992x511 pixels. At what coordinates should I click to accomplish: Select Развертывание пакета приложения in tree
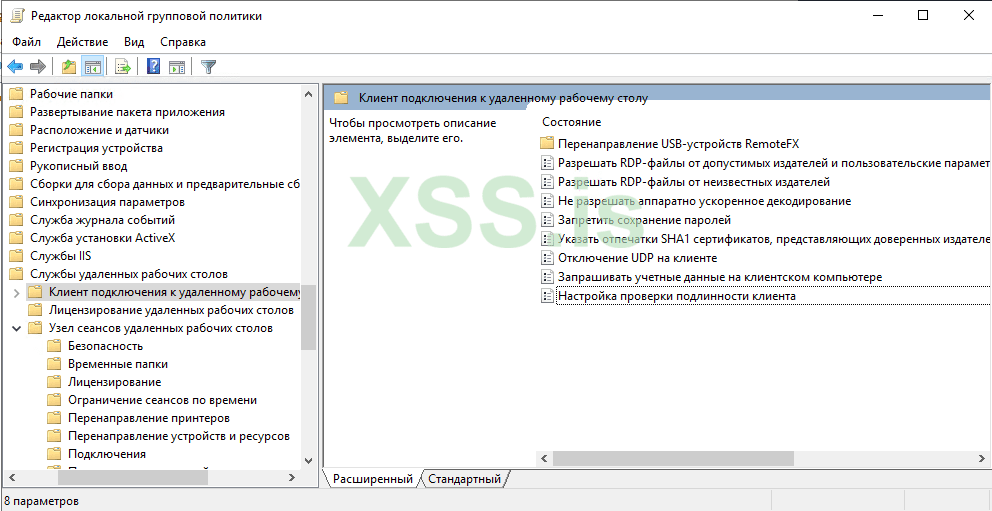(127, 112)
